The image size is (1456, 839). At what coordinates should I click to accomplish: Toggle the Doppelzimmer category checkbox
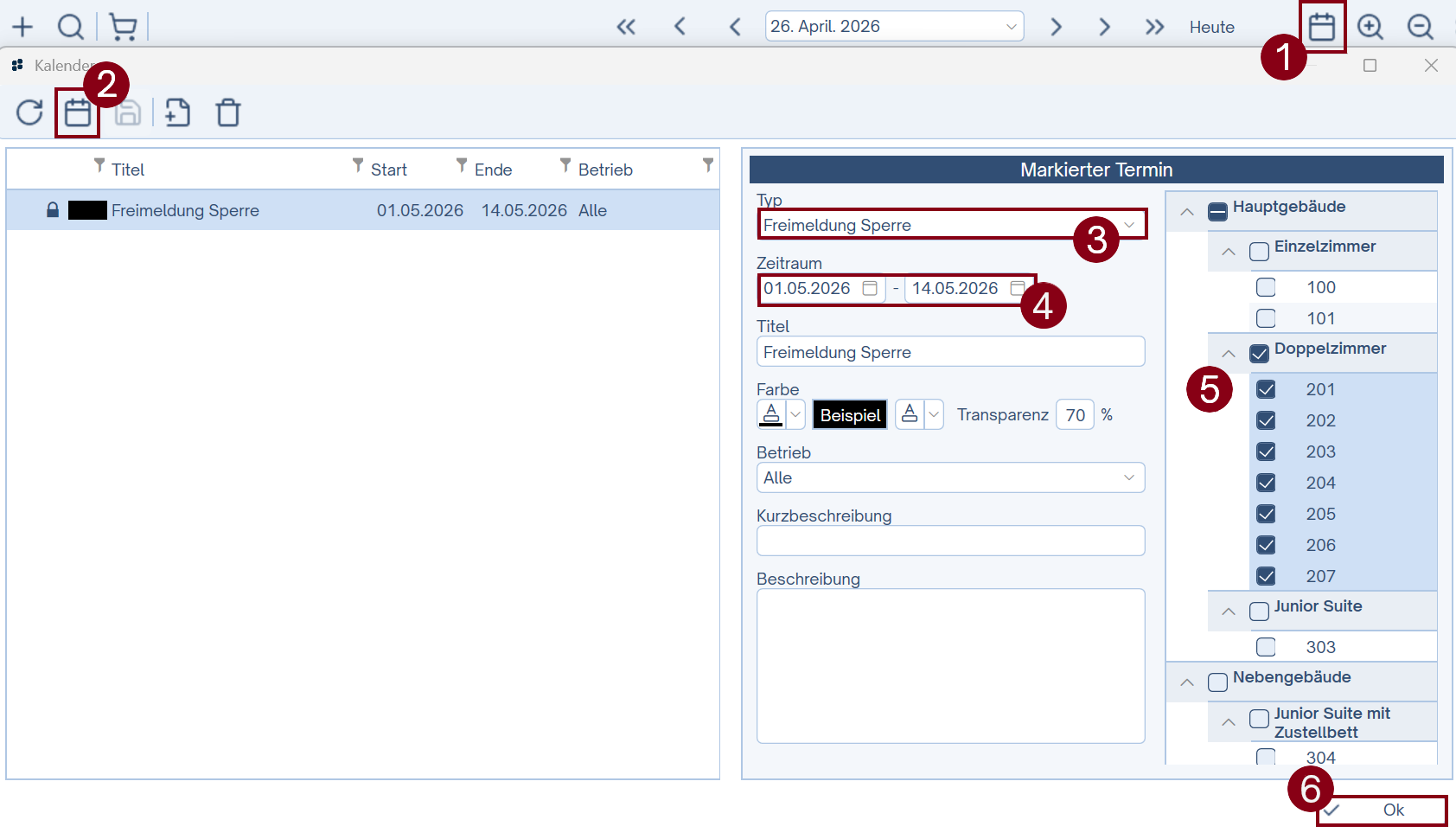point(1259,353)
